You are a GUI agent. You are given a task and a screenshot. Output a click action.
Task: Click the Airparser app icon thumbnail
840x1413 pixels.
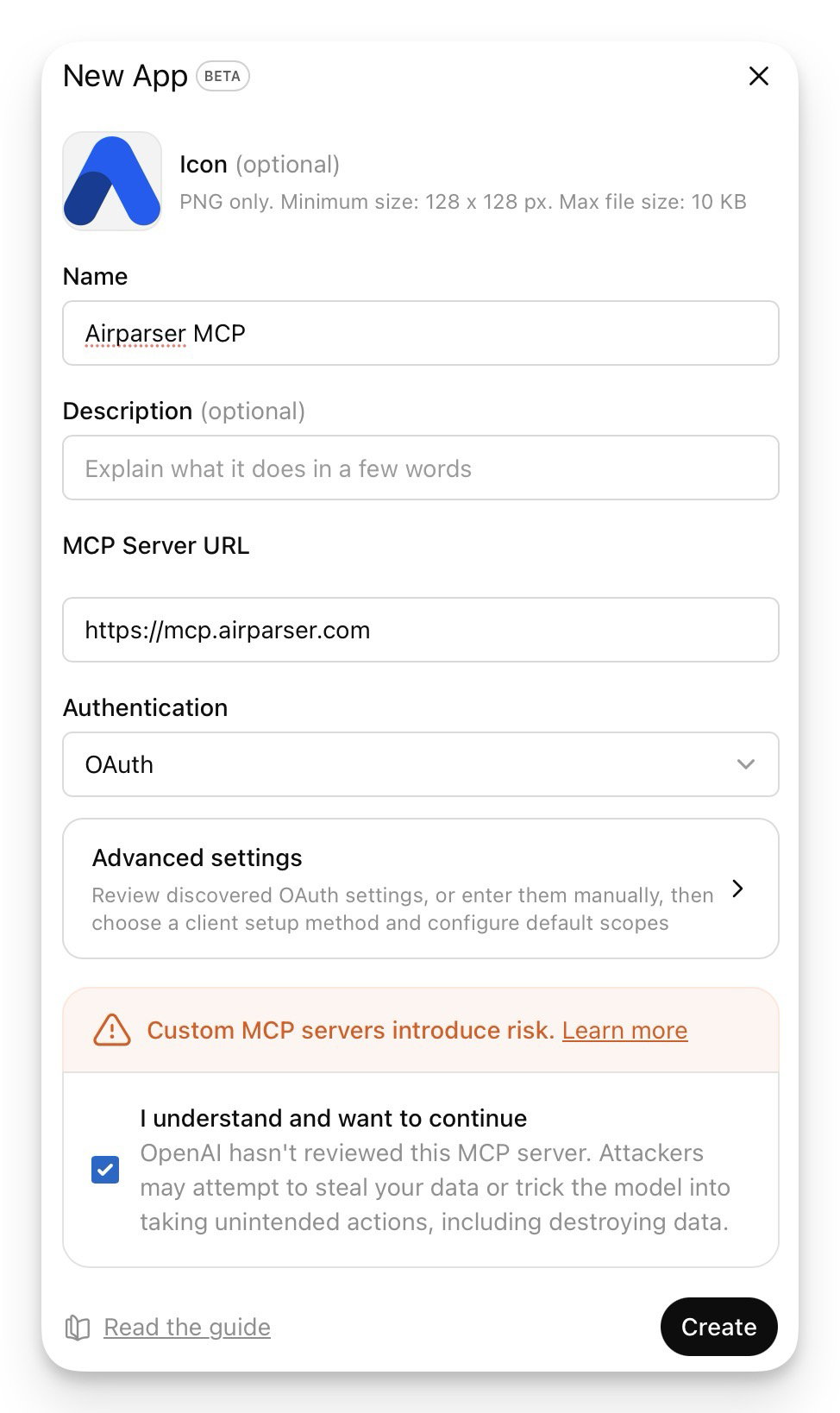tap(112, 181)
